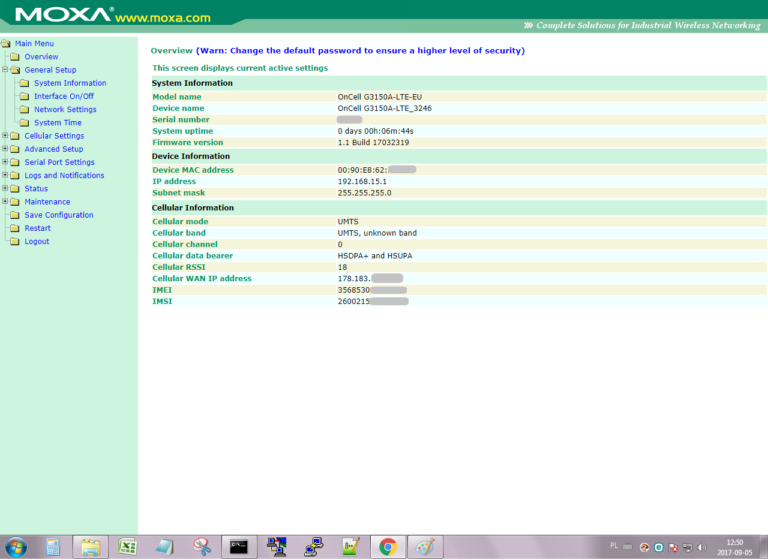Collapse the General Setup tree node
Image resolution: width=768 pixels, height=560 pixels.
[5, 70]
